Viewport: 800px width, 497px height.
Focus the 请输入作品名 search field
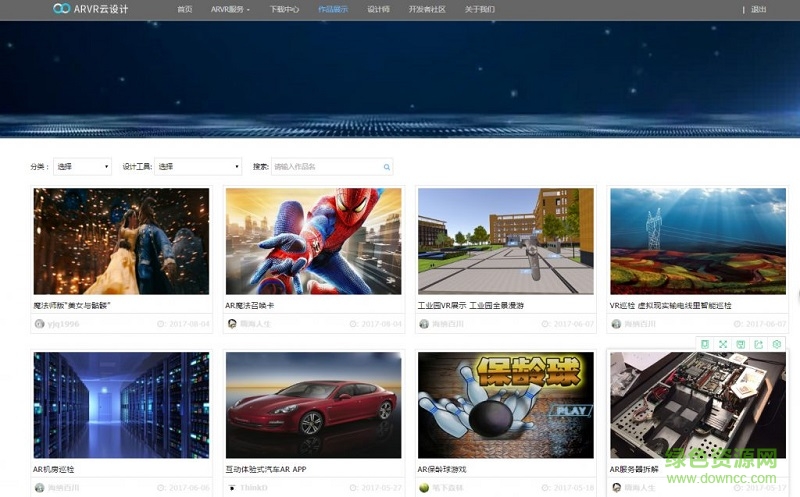tap(326, 167)
